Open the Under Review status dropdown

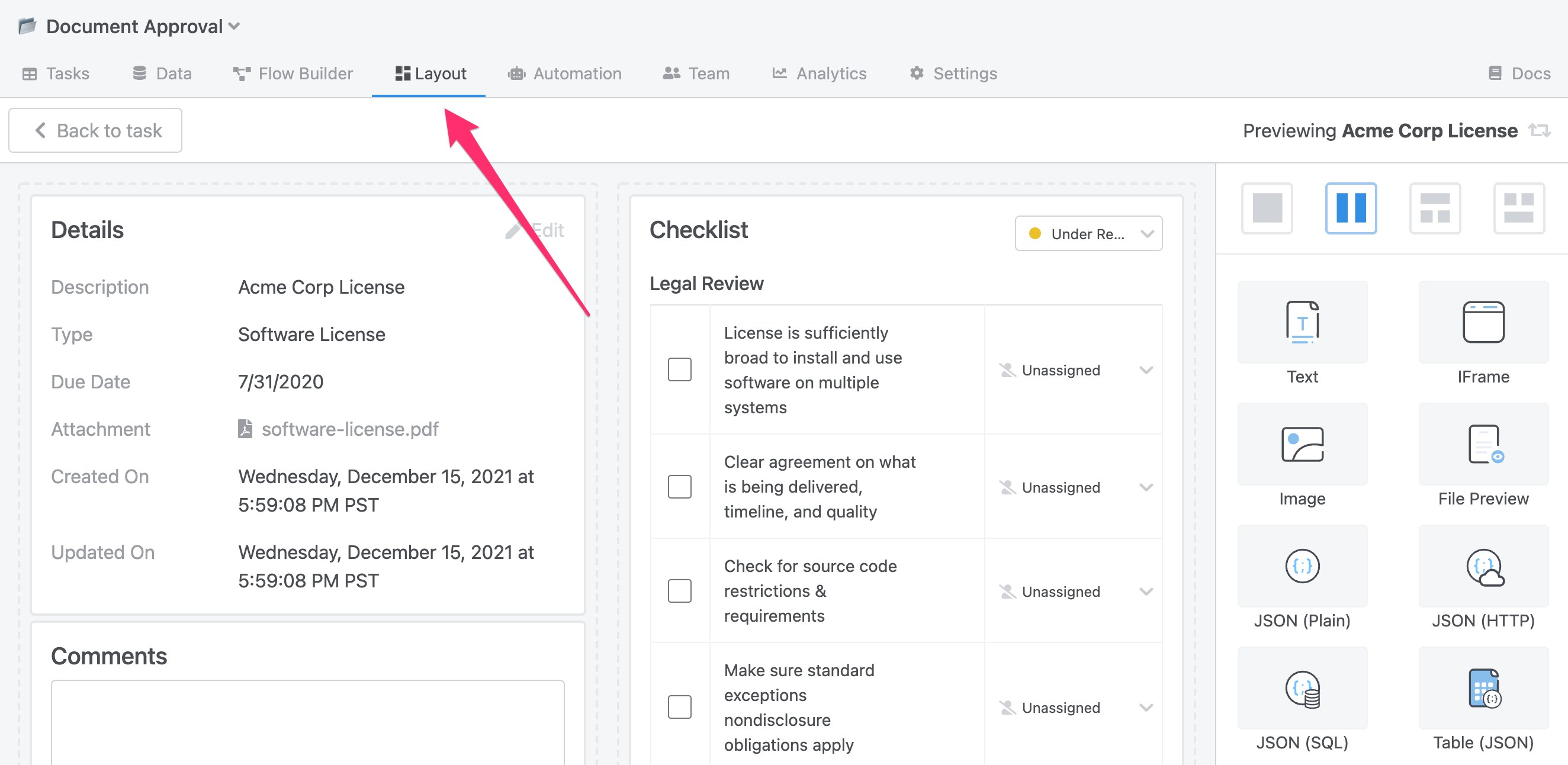[1088, 233]
